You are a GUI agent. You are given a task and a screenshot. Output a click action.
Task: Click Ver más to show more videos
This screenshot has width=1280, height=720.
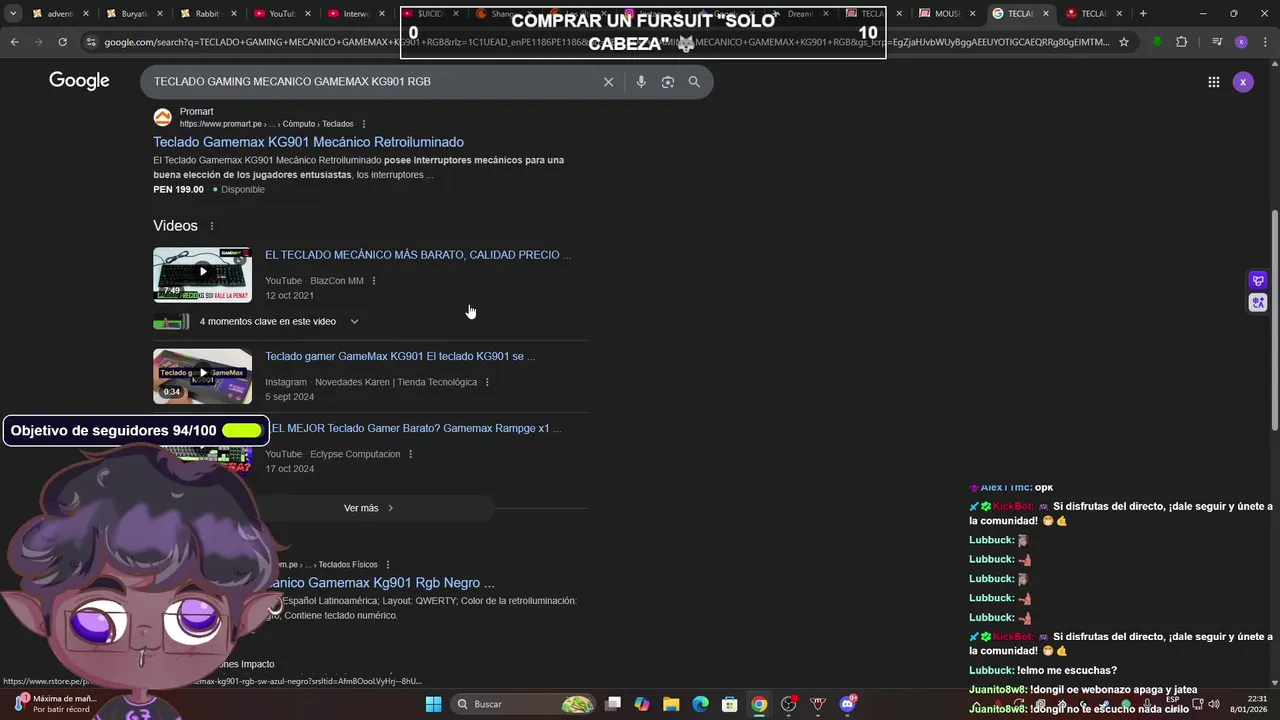(369, 508)
